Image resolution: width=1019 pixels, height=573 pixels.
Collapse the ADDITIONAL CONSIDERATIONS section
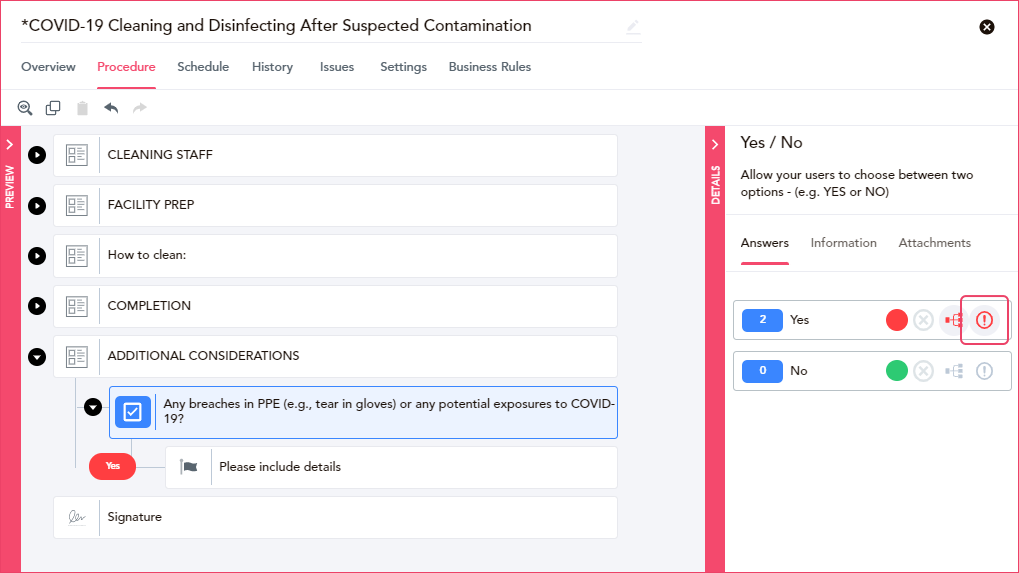37,357
